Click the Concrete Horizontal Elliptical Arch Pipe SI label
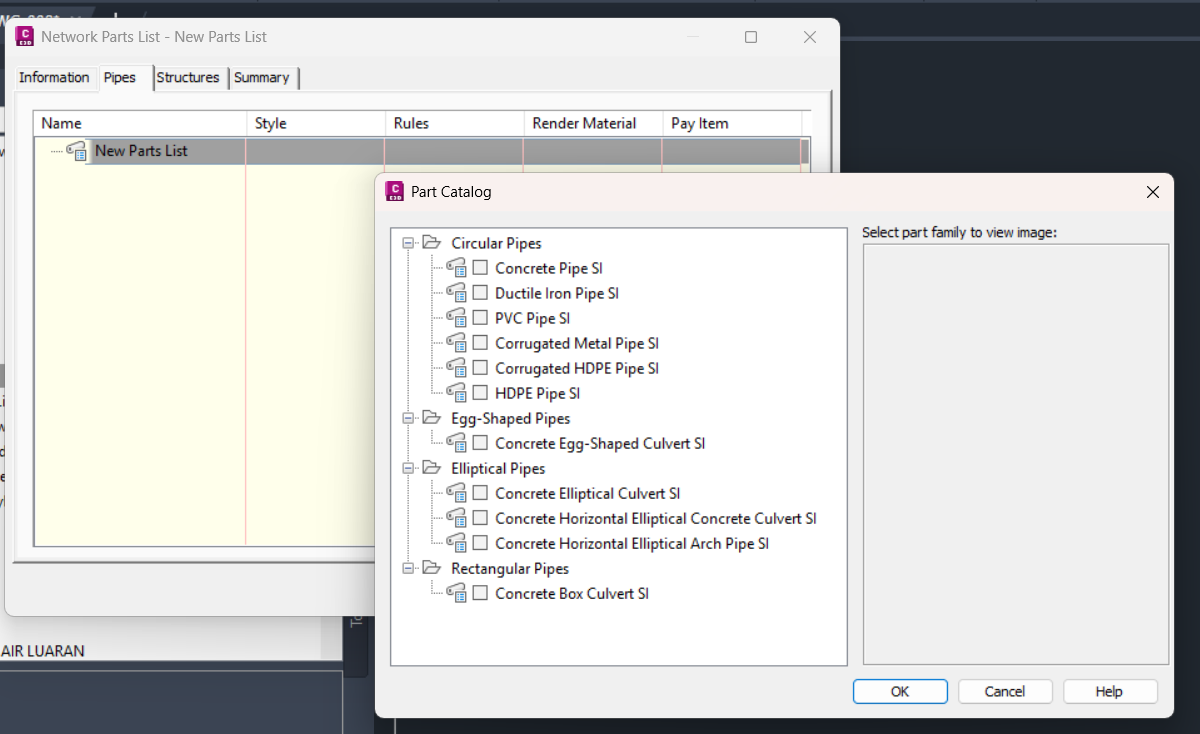1200x734 pixels. pos(632,543)
